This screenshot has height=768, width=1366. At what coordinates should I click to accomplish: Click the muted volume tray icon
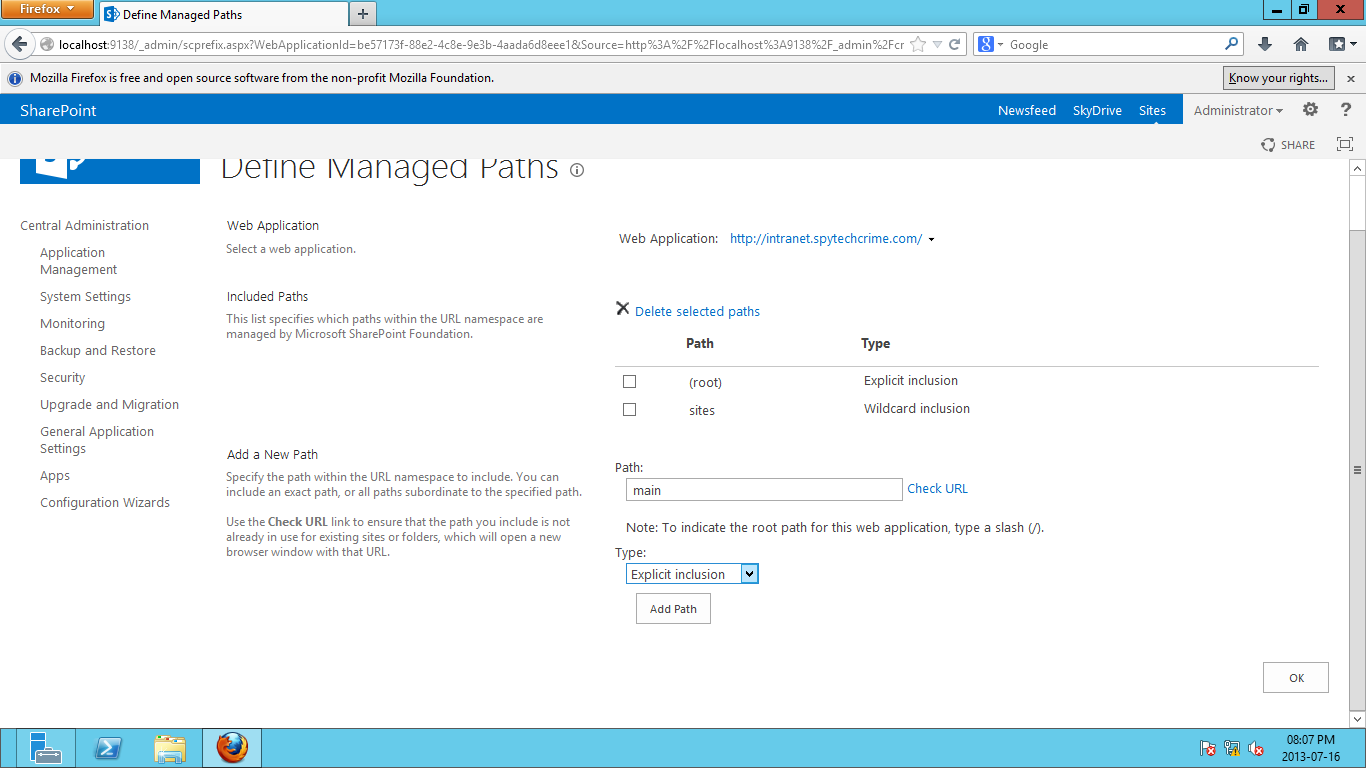point(1257,749)
